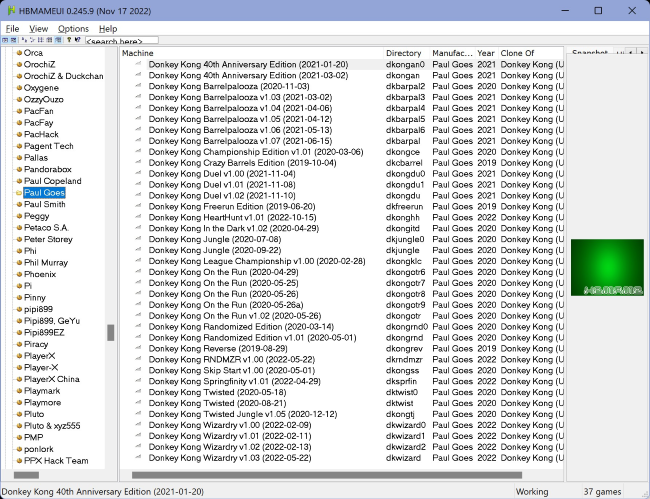Click icon beside Donkey Kong RNDMZR v1.00
This screenshot has width=650, height=499.
point(138,359)
